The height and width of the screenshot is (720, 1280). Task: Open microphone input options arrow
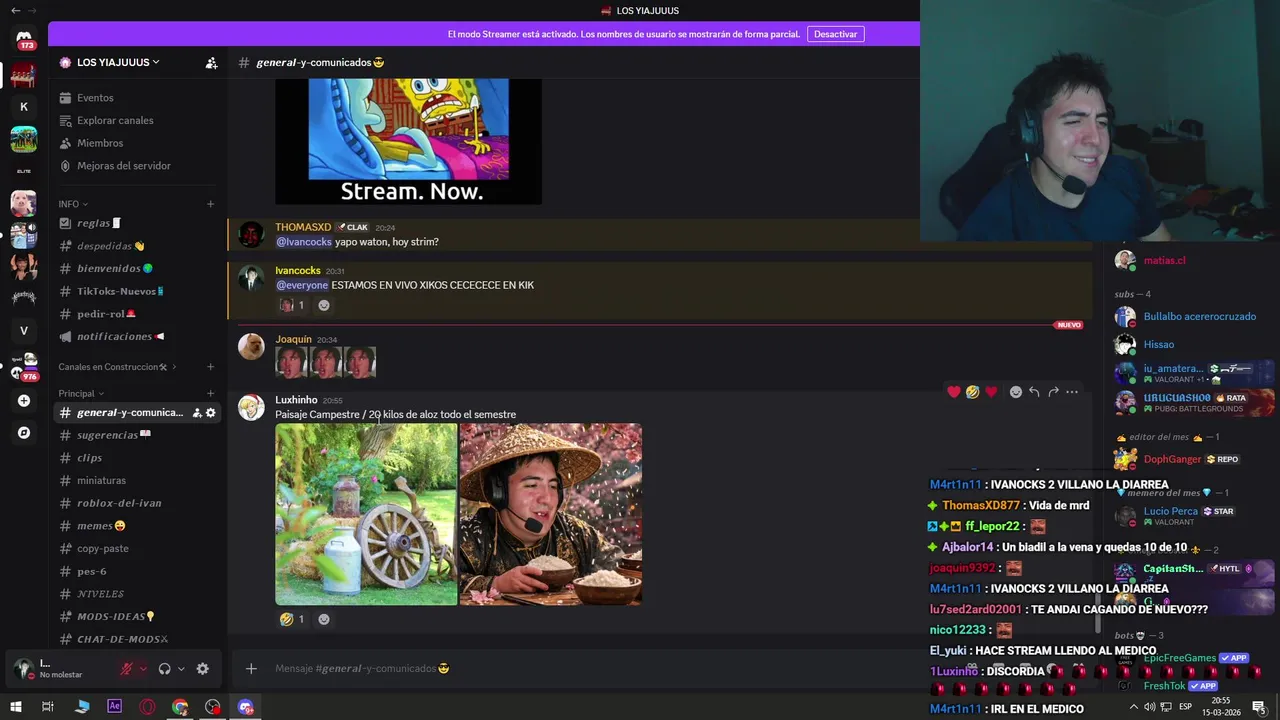pos(143,669)
